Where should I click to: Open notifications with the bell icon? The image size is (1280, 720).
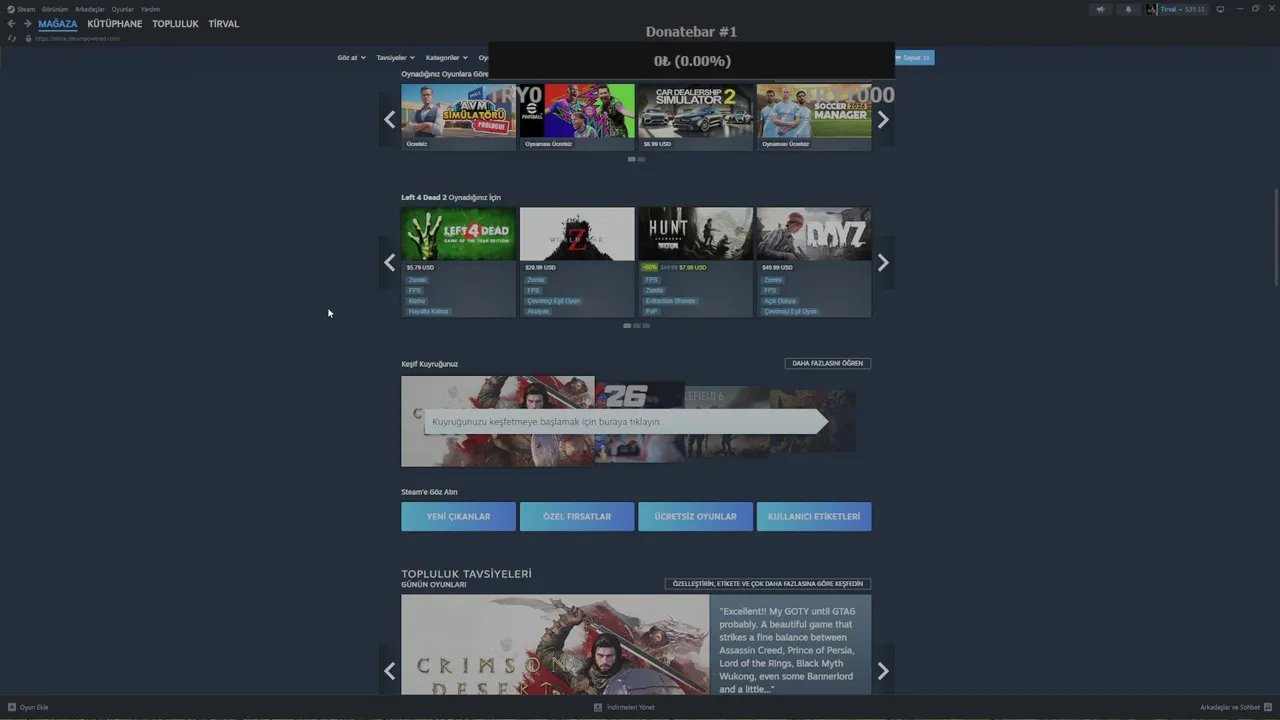1128,9
